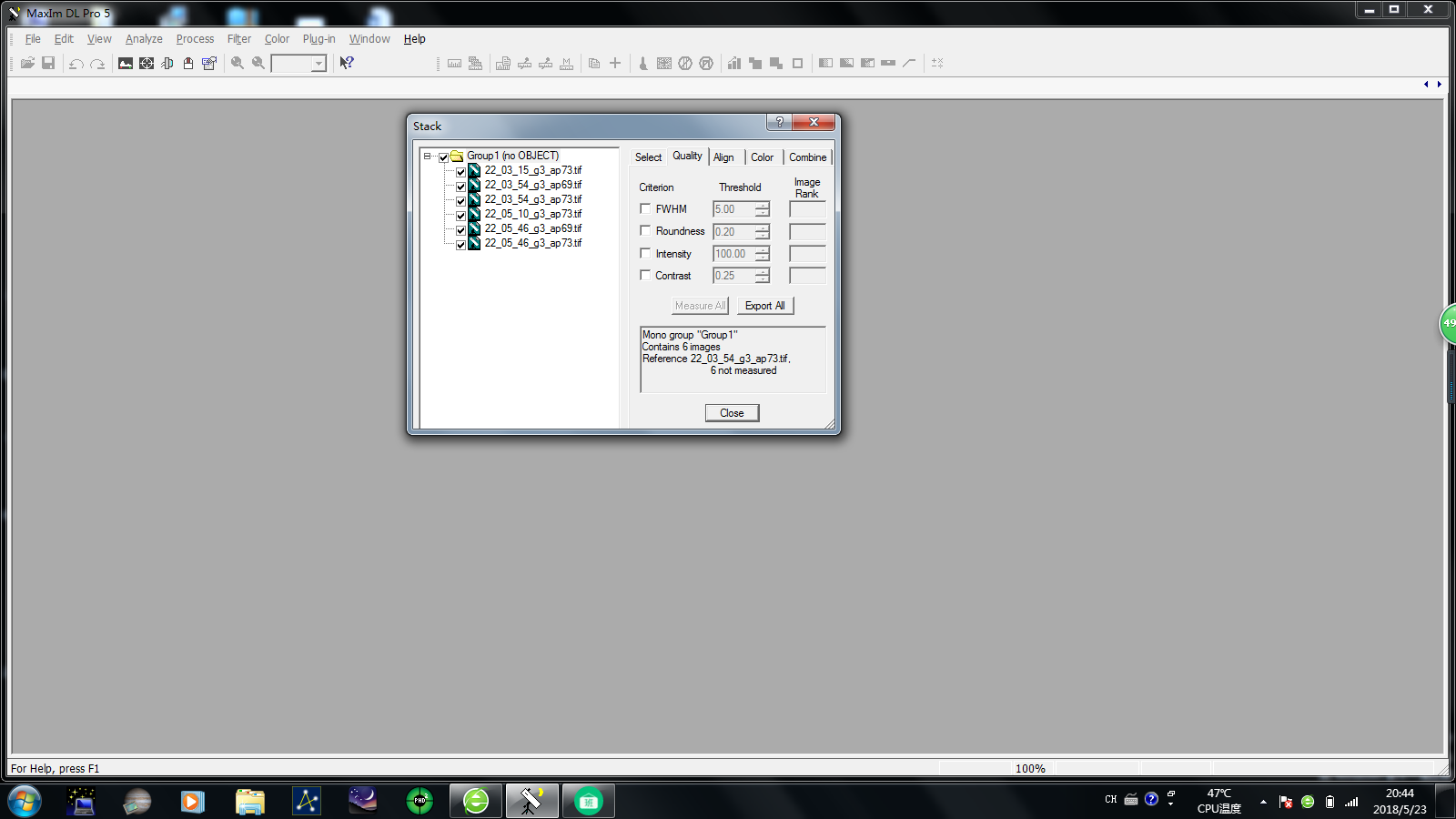The height and width of the screenshot is (819, 1456).
Task: Collapse the Group1 tree node
Action: coord(427,157)
